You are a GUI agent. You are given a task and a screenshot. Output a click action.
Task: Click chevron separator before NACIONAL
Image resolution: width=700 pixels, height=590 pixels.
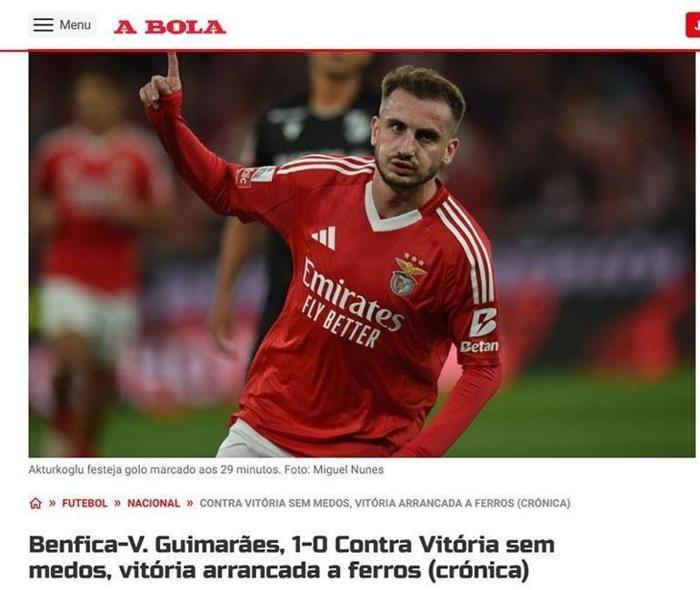(x=117, y=503)
